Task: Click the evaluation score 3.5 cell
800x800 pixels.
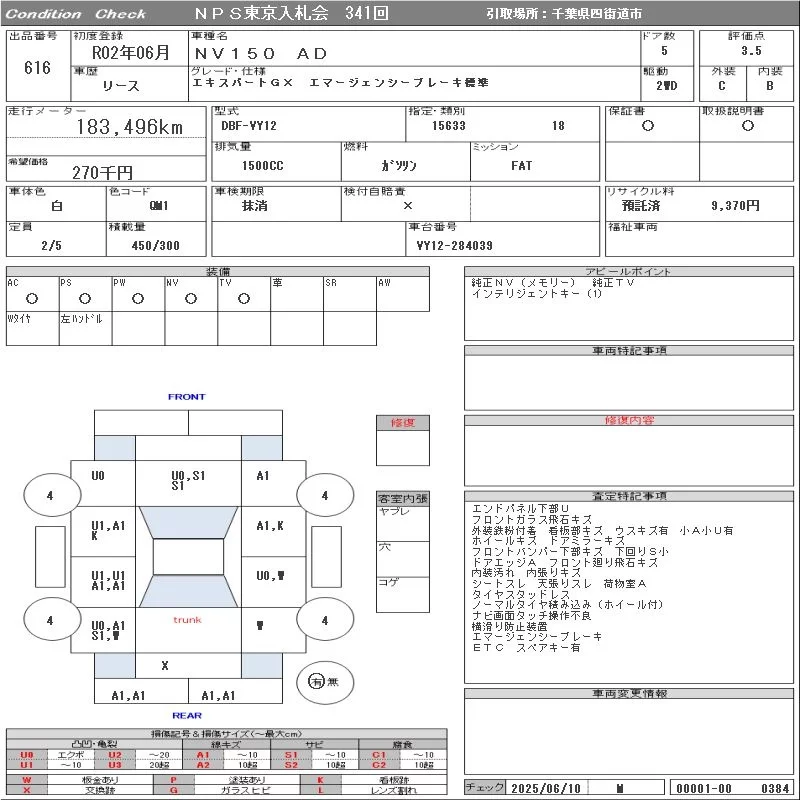Action: [752, 51]
